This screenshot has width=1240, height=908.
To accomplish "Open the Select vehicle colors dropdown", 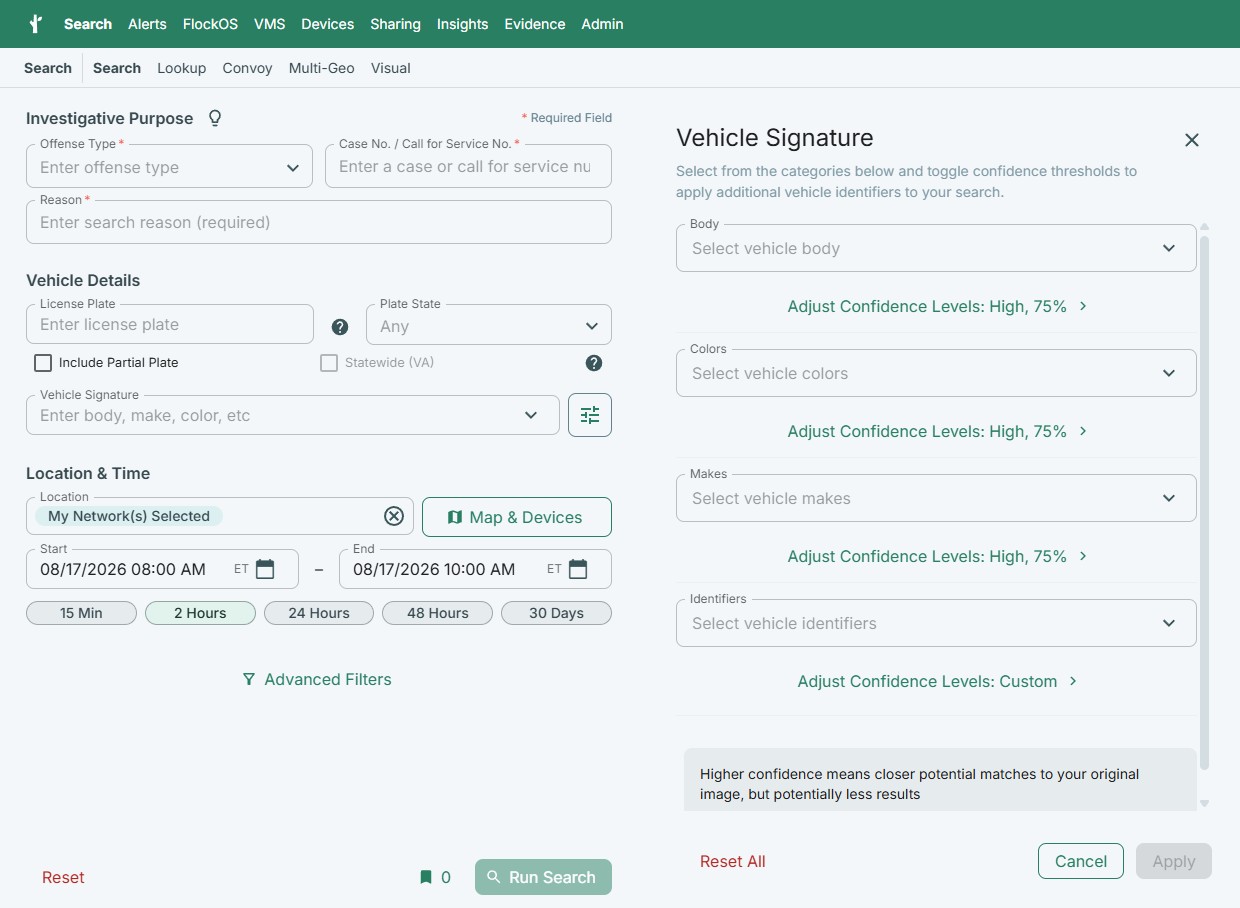I will click(x=936, y=373).
